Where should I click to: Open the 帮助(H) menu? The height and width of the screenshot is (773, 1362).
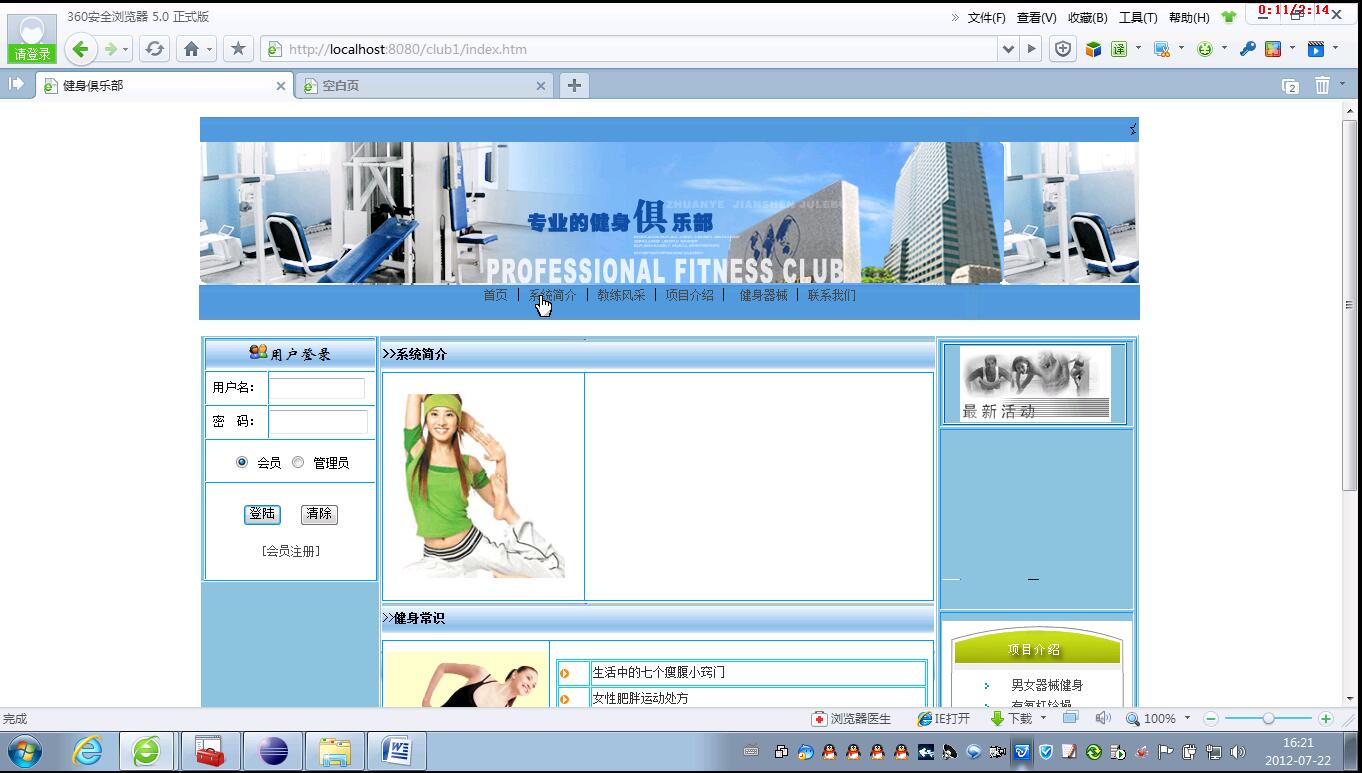(x=1189, y=18)
